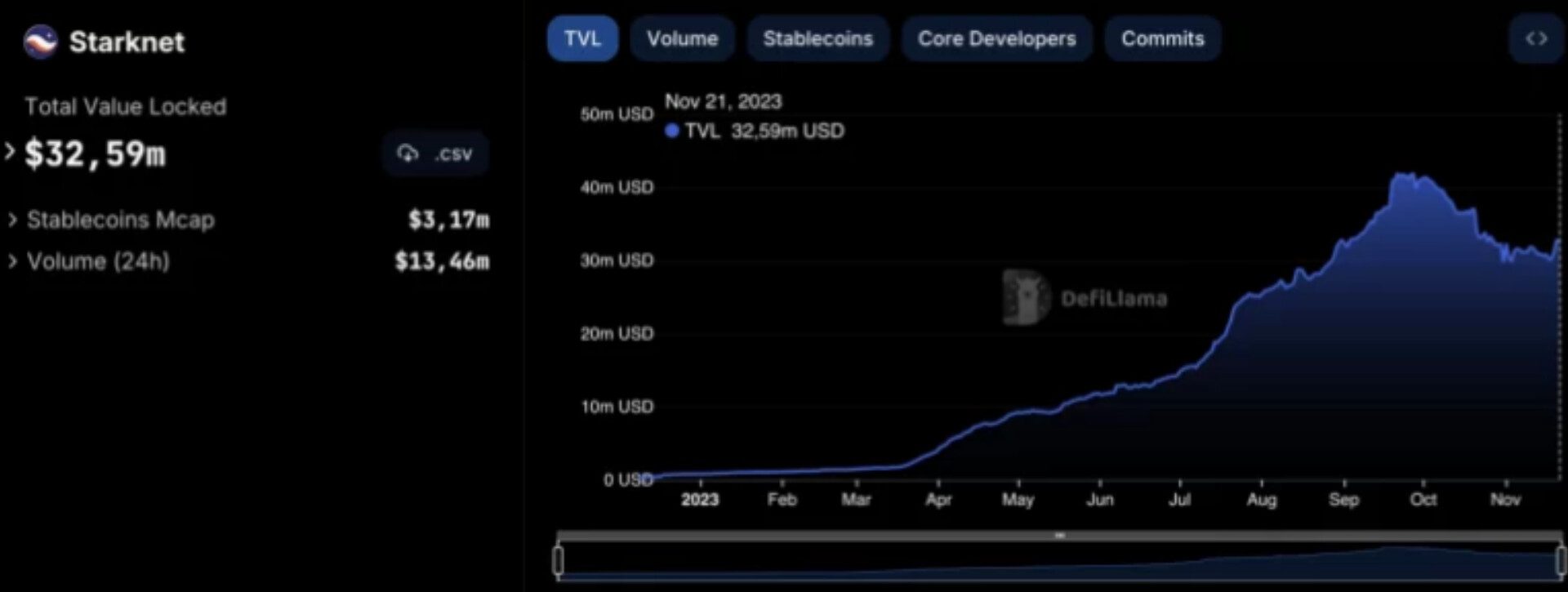Show the Commits chart tab
Viewport: 1568px width, 592px height.
pyautogui.click(x=1162, y=38)
